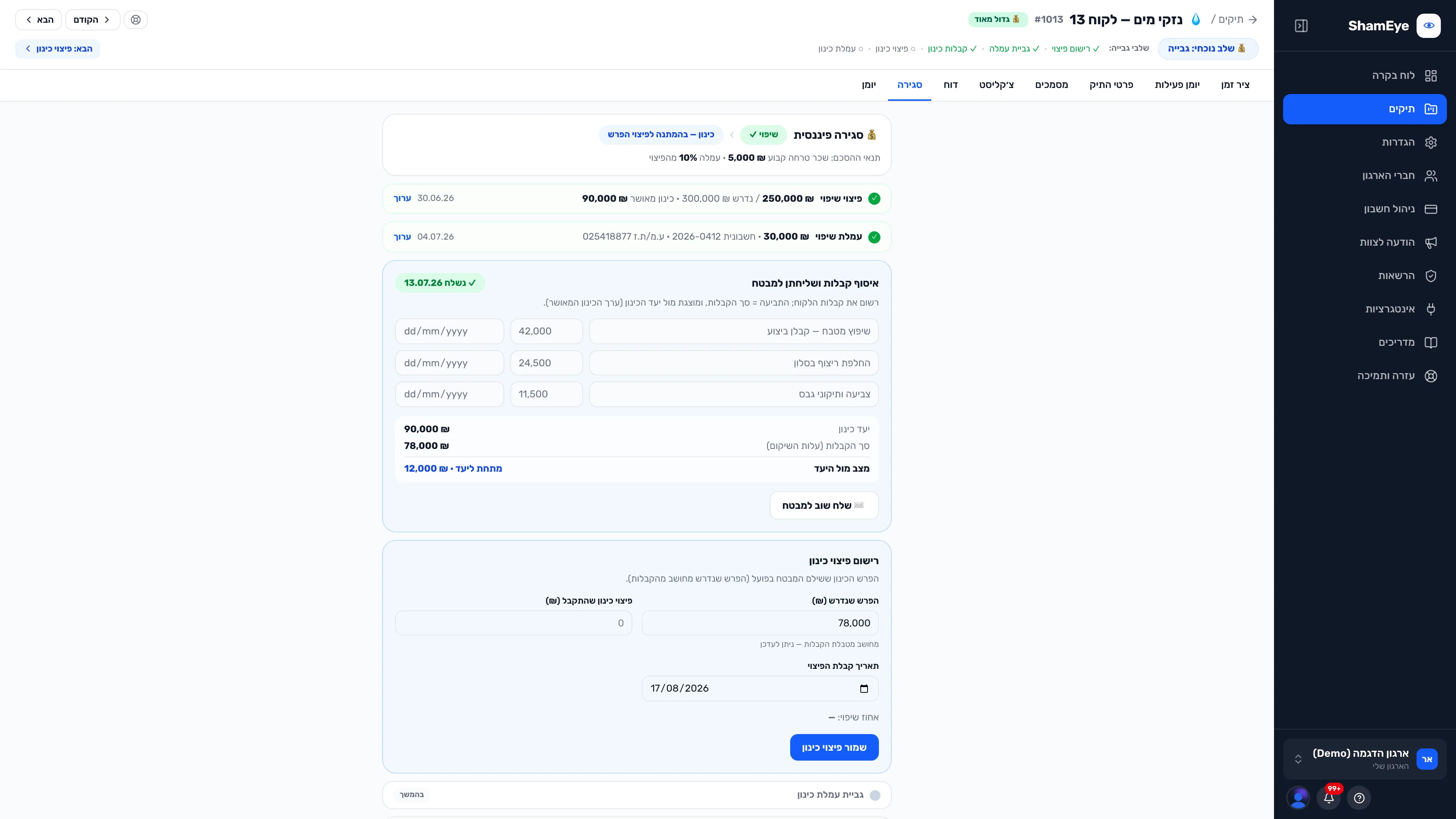Open אינטגרציות plug icon
The height and width of the screenshot is (819, 1456).
(x=1431, y=309)
